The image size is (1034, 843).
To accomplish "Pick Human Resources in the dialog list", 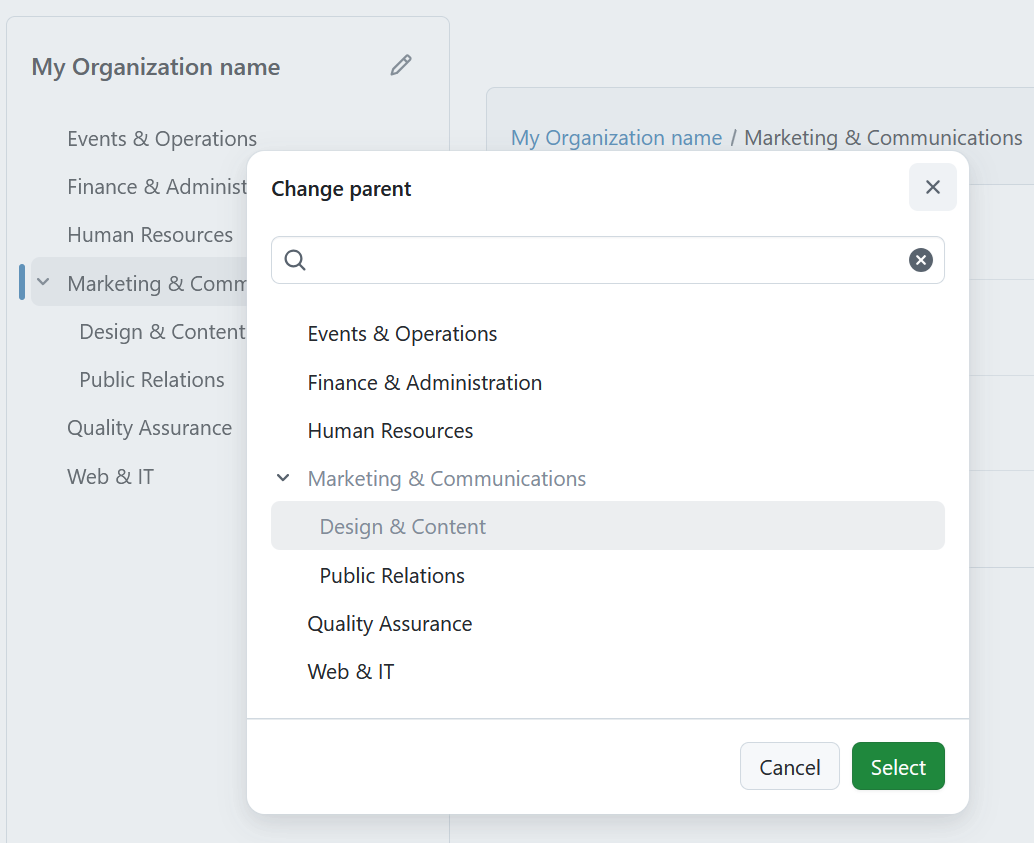I will tap(390, 431).
